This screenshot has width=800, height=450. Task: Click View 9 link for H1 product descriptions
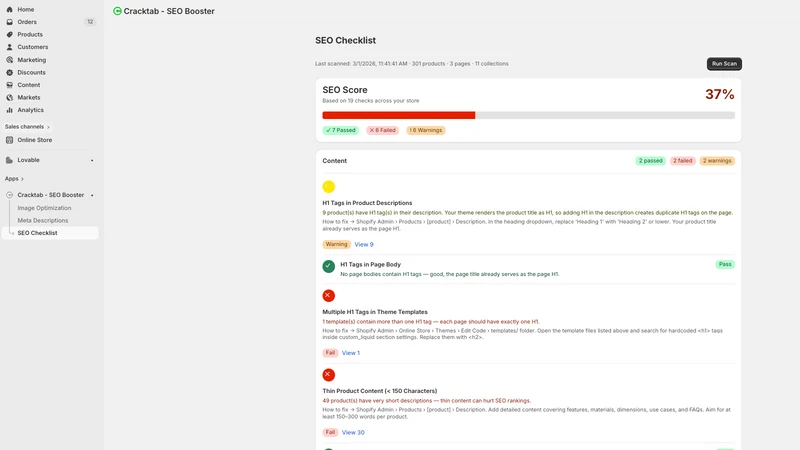pos(364,244)
